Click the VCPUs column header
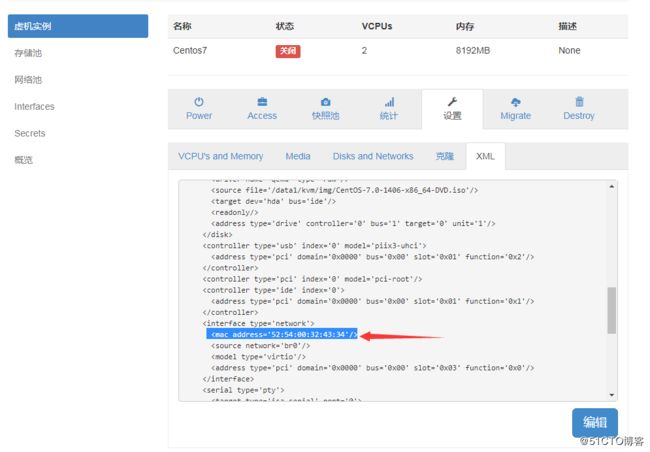The width and height of the screenshot is (650, 452). [377, 26]
